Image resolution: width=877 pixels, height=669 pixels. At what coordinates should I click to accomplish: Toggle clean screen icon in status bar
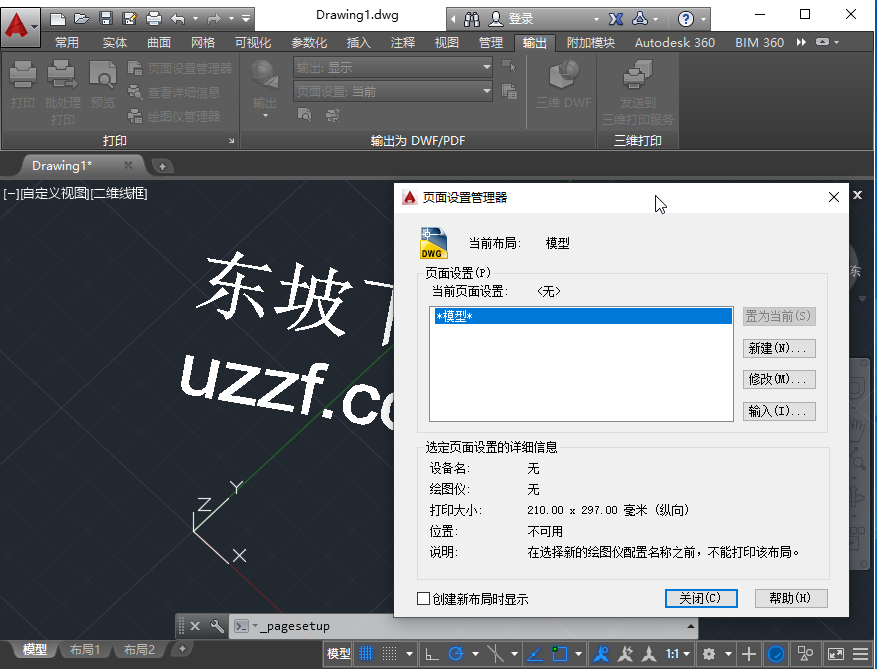[836, 653]
